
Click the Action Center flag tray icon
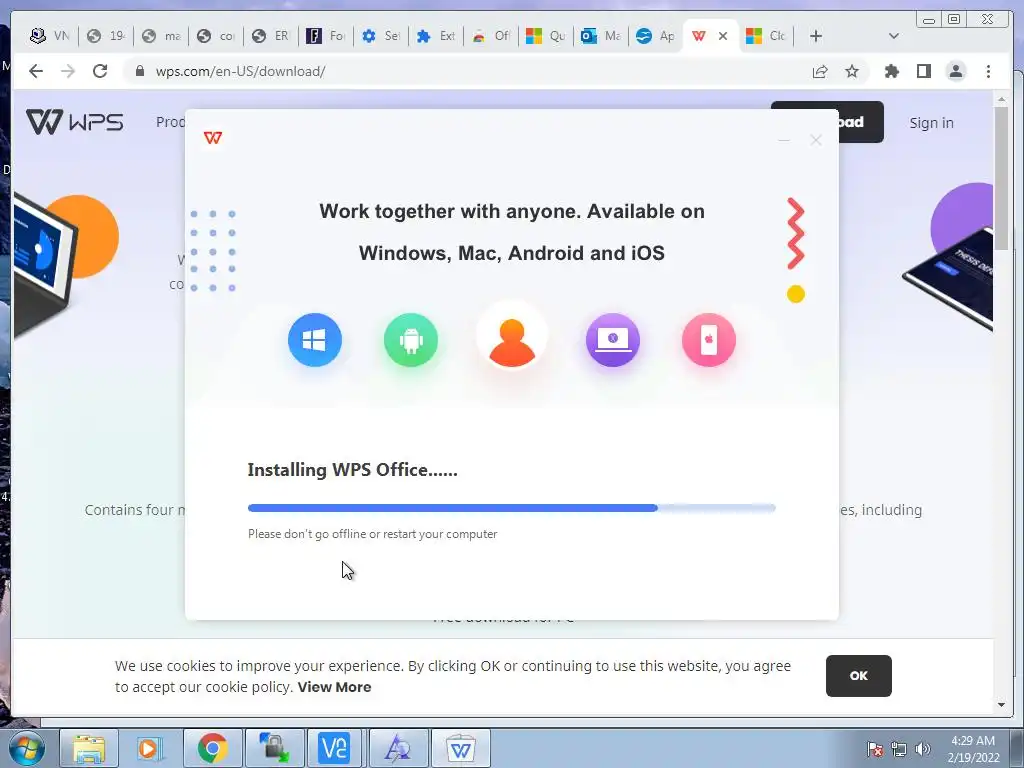875,748
